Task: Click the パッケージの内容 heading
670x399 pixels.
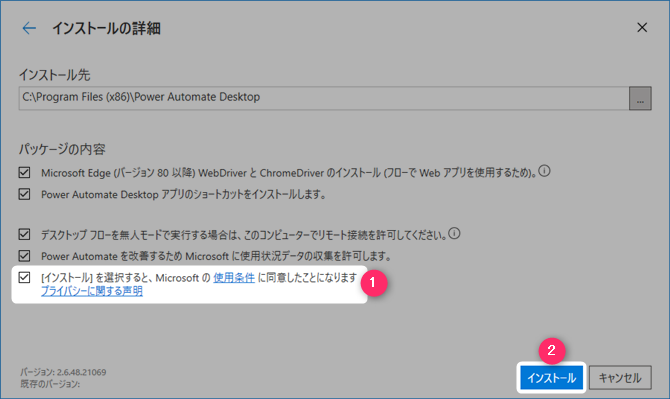Action: tap(62, 149)
